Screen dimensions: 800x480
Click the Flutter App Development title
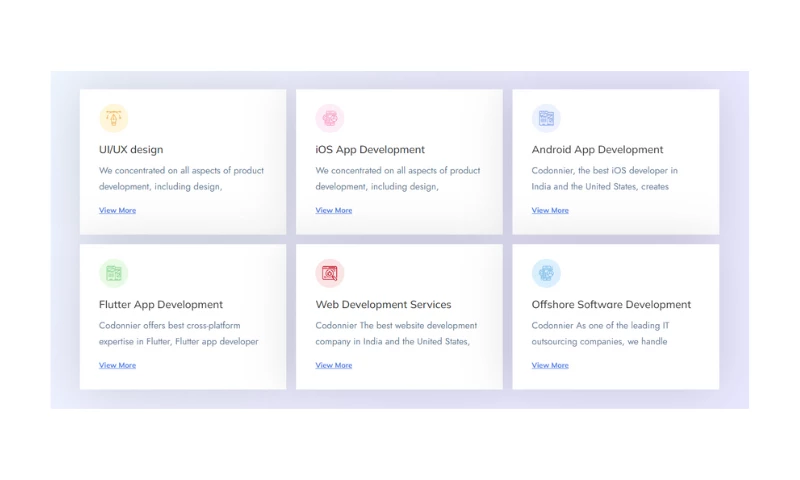(x=161, y=305)
